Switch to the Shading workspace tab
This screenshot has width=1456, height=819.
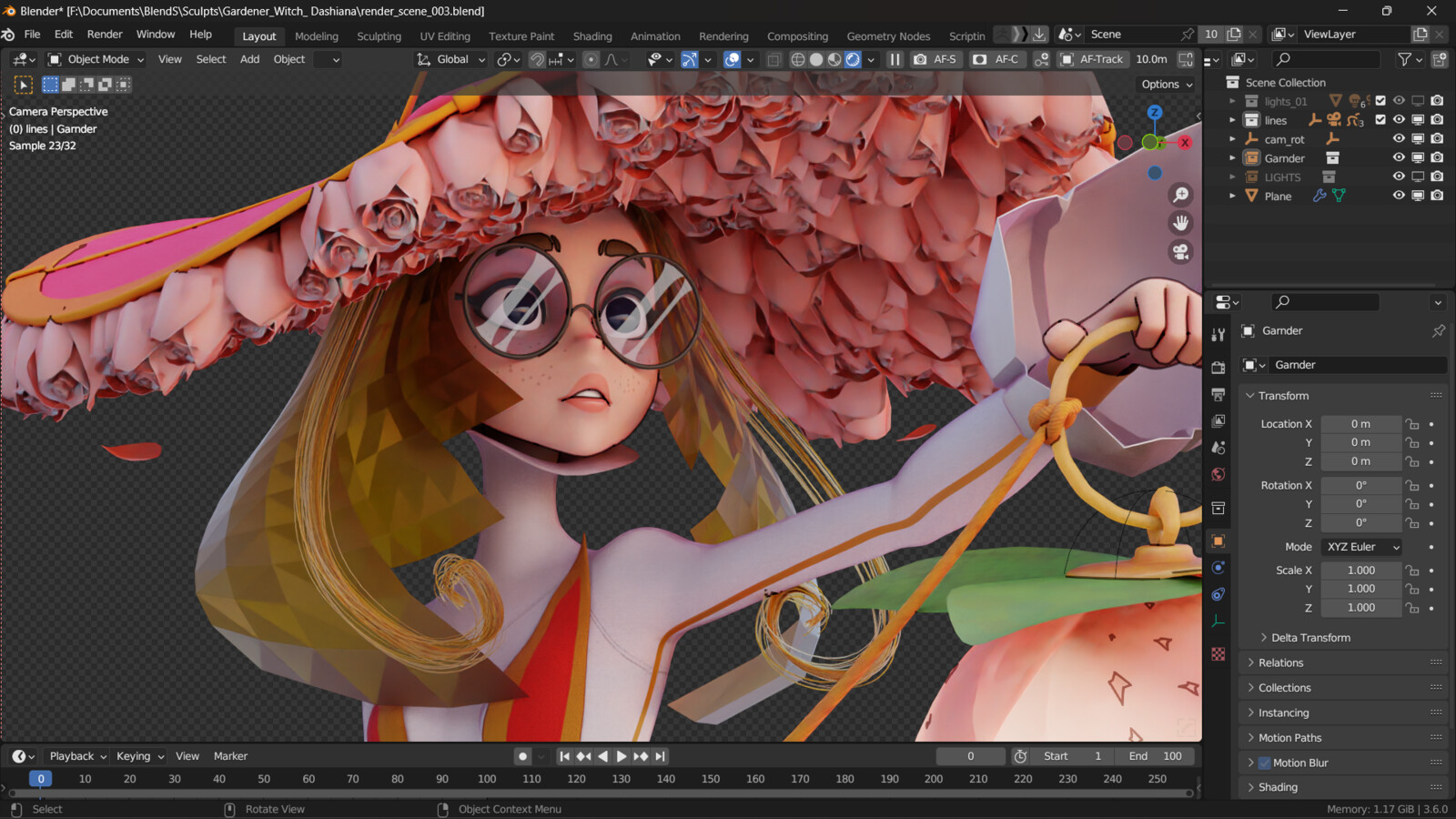pos(592,36)
